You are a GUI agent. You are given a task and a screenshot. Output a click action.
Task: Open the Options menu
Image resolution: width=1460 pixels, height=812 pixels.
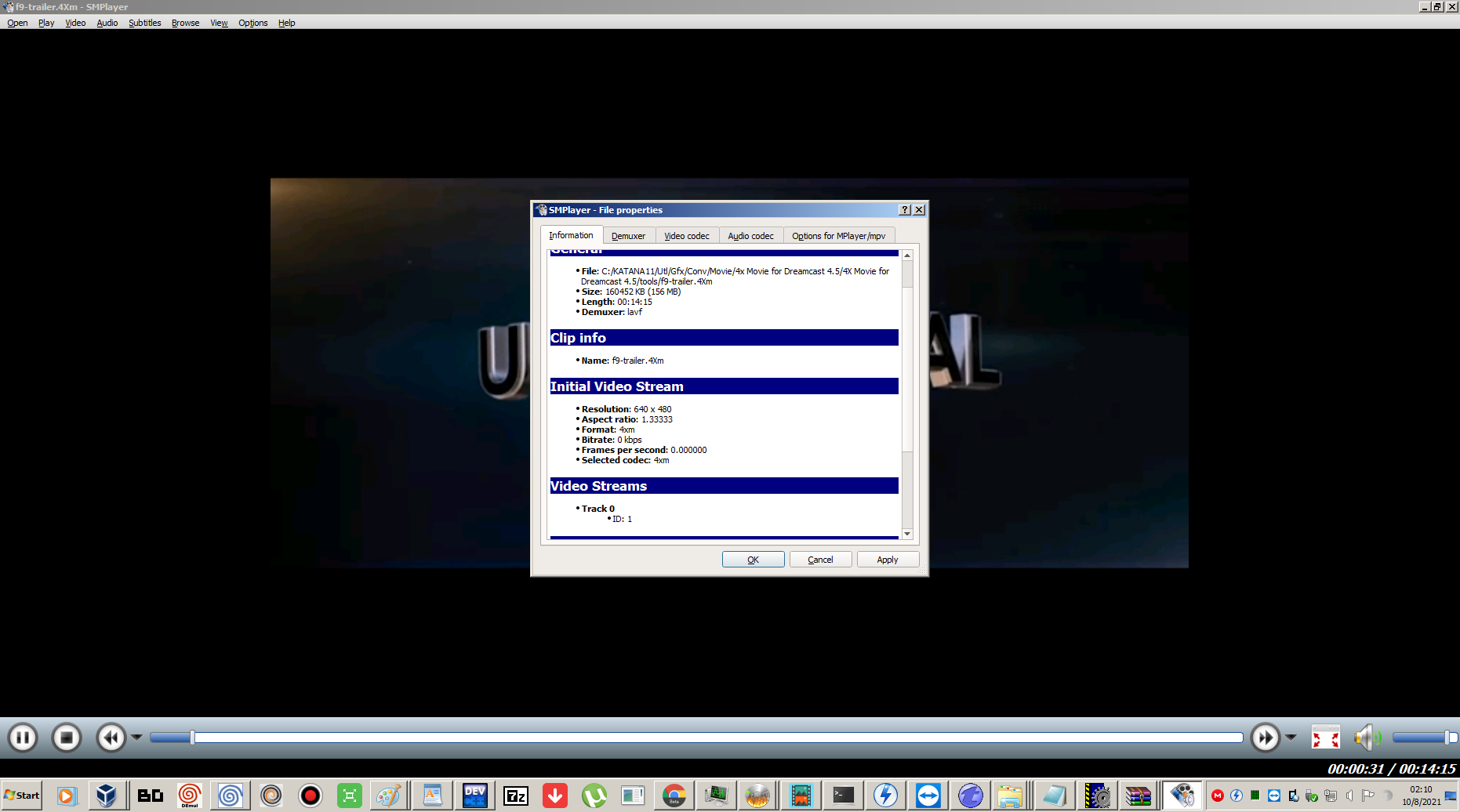point(253,23)
